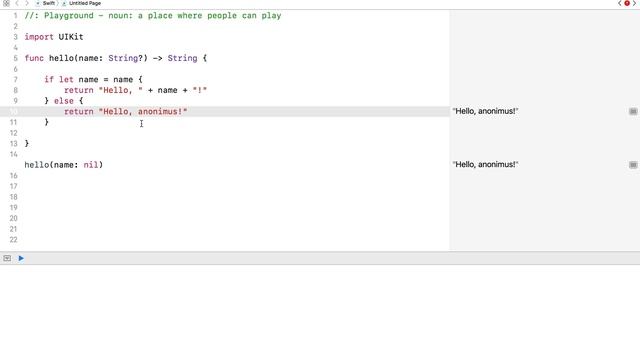Run the playground with the blue play button
Viewport: 640px width, 360px height.
point(21,258)
